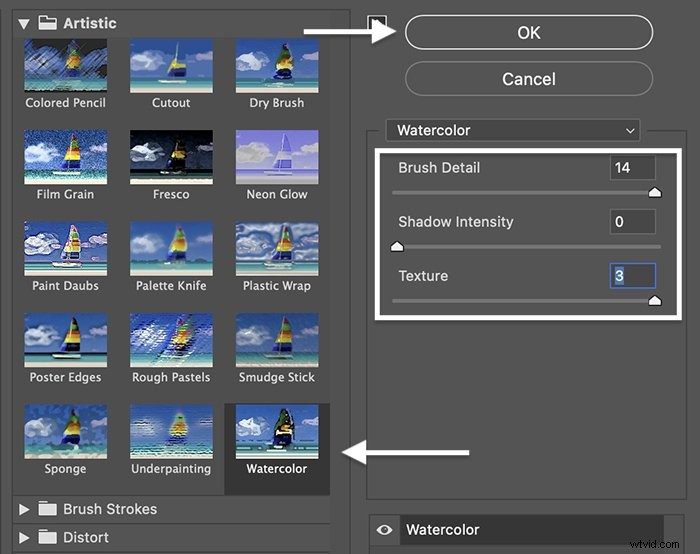Click the Texture value input field

pos(633,275)
